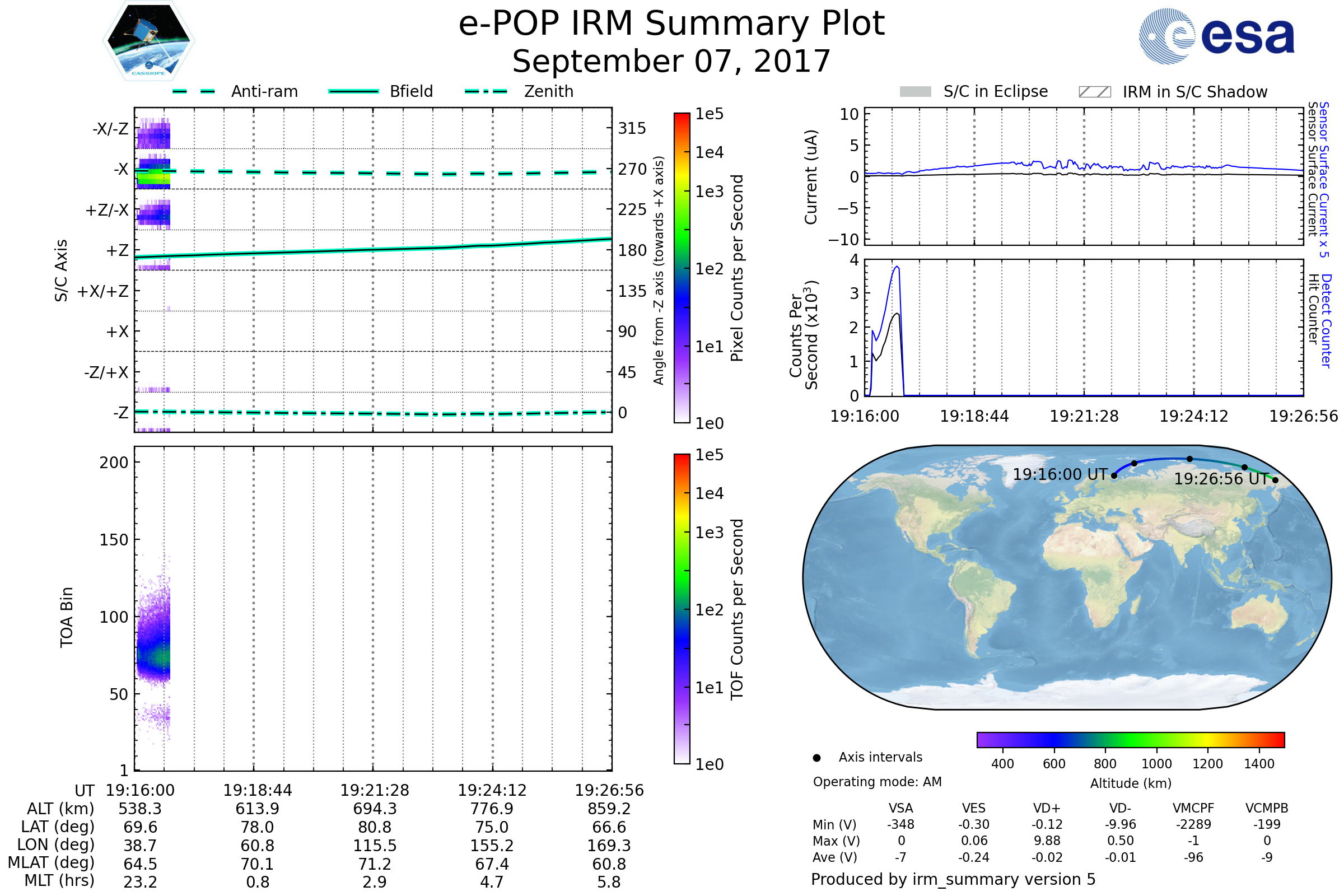Click the Altitude (km) horizontal colorbar
The image size is (1344, 896).
pyautogui.click(x=1130, y=739)
